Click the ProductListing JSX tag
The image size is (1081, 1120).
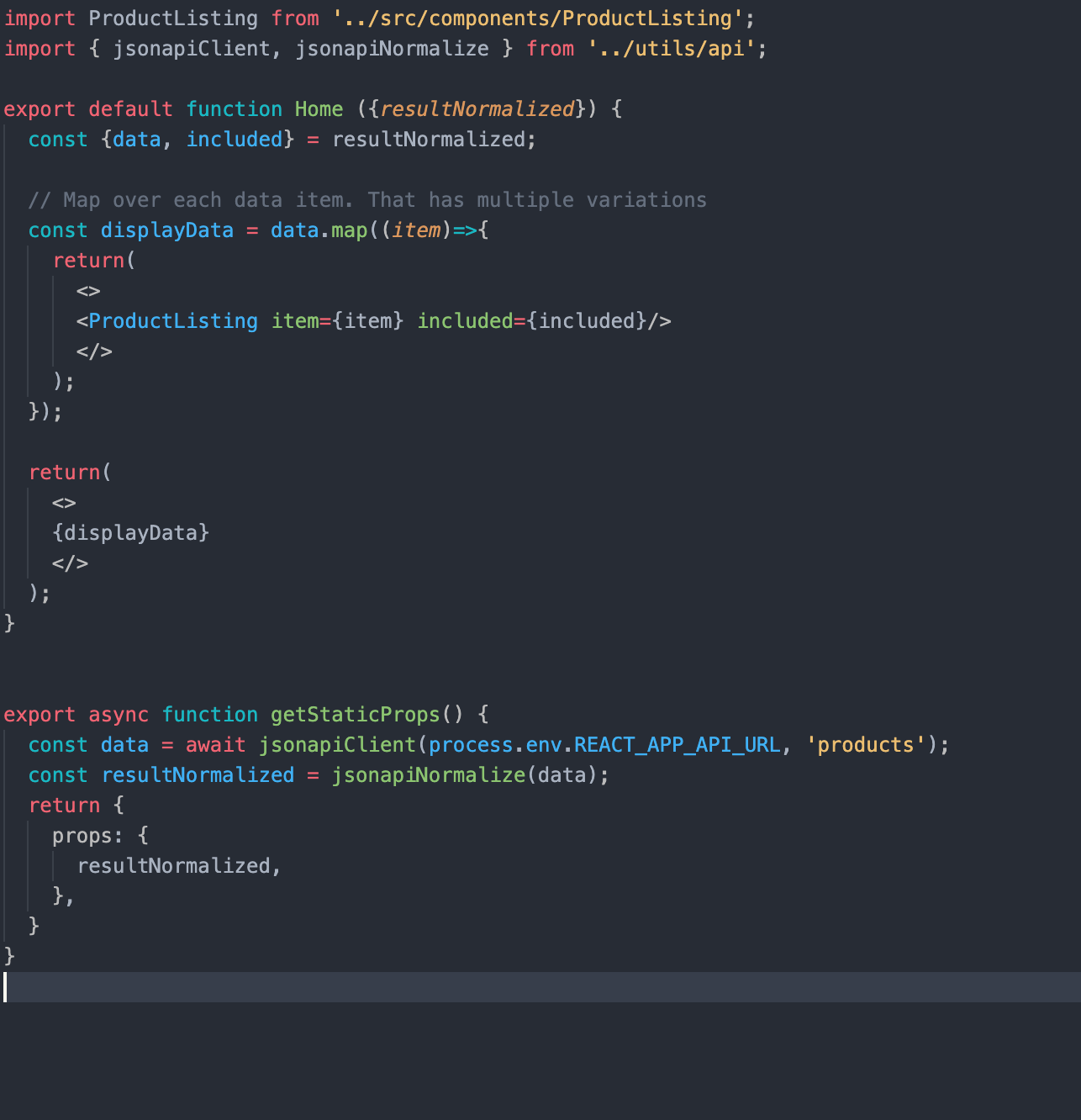pyautogui.click(x=173, y=320)
